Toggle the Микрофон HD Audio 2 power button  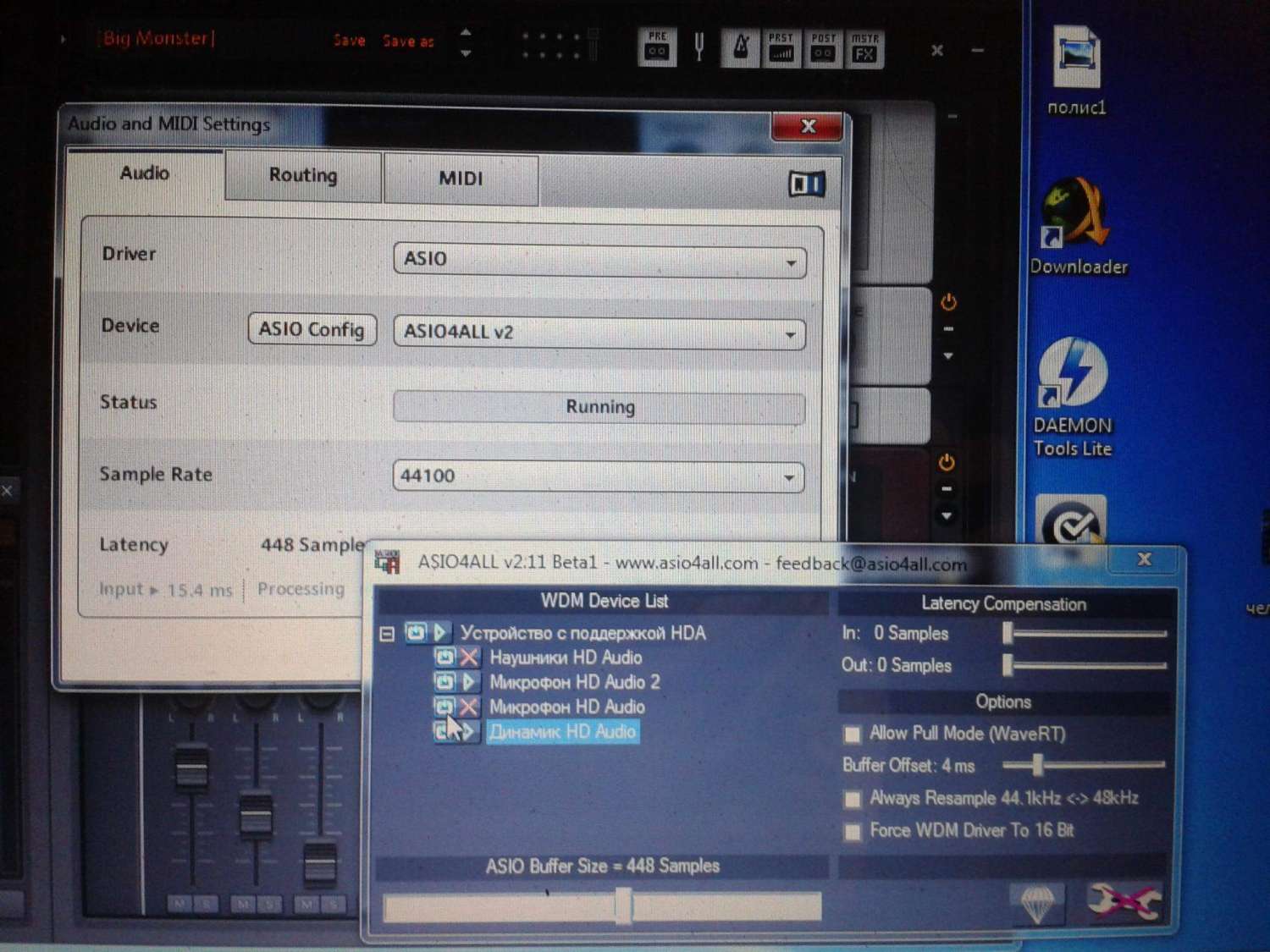coord(444,681)
